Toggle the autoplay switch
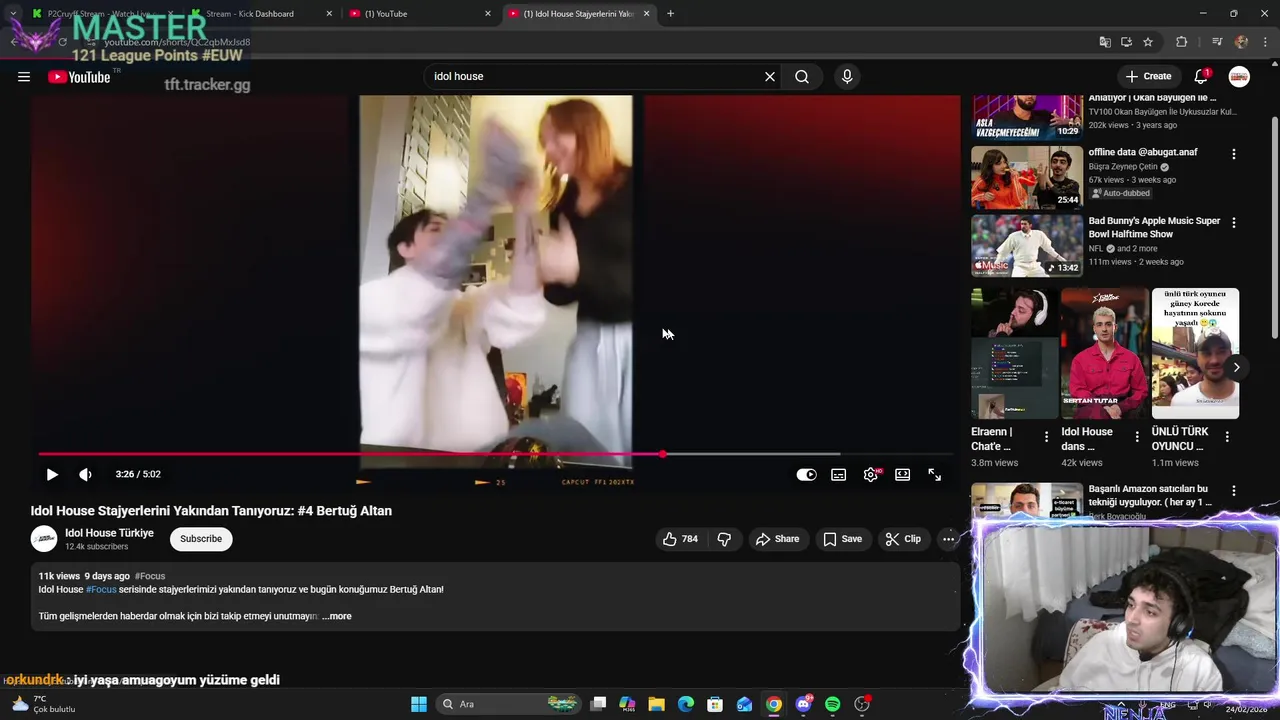This screenshot has width=1280, height=720. click(806, 475)
